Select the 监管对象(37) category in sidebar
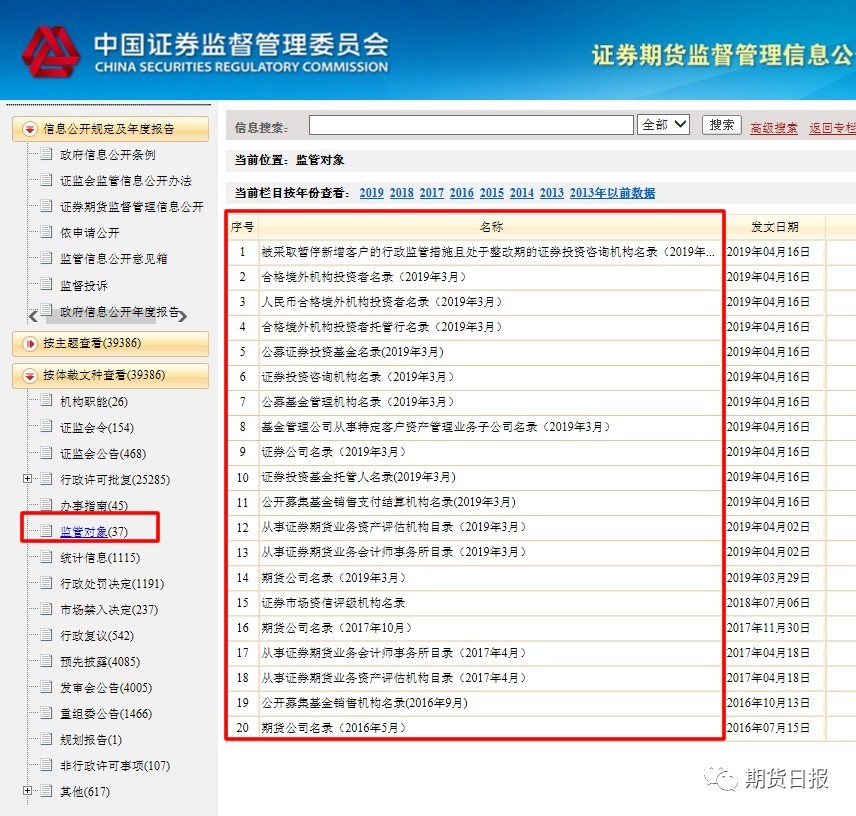The height and width of the screenshot is (816, 856). point(93,532)
